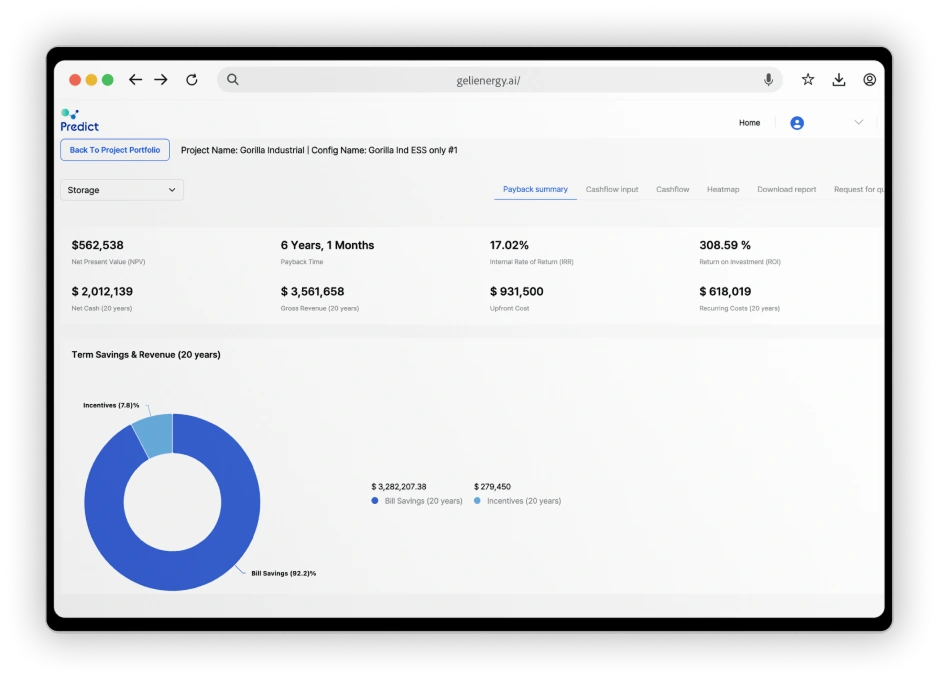Click the Payback Time 6 Years, 1 Months
This screenshot has height=679, width=939.
tap(327, 245)
